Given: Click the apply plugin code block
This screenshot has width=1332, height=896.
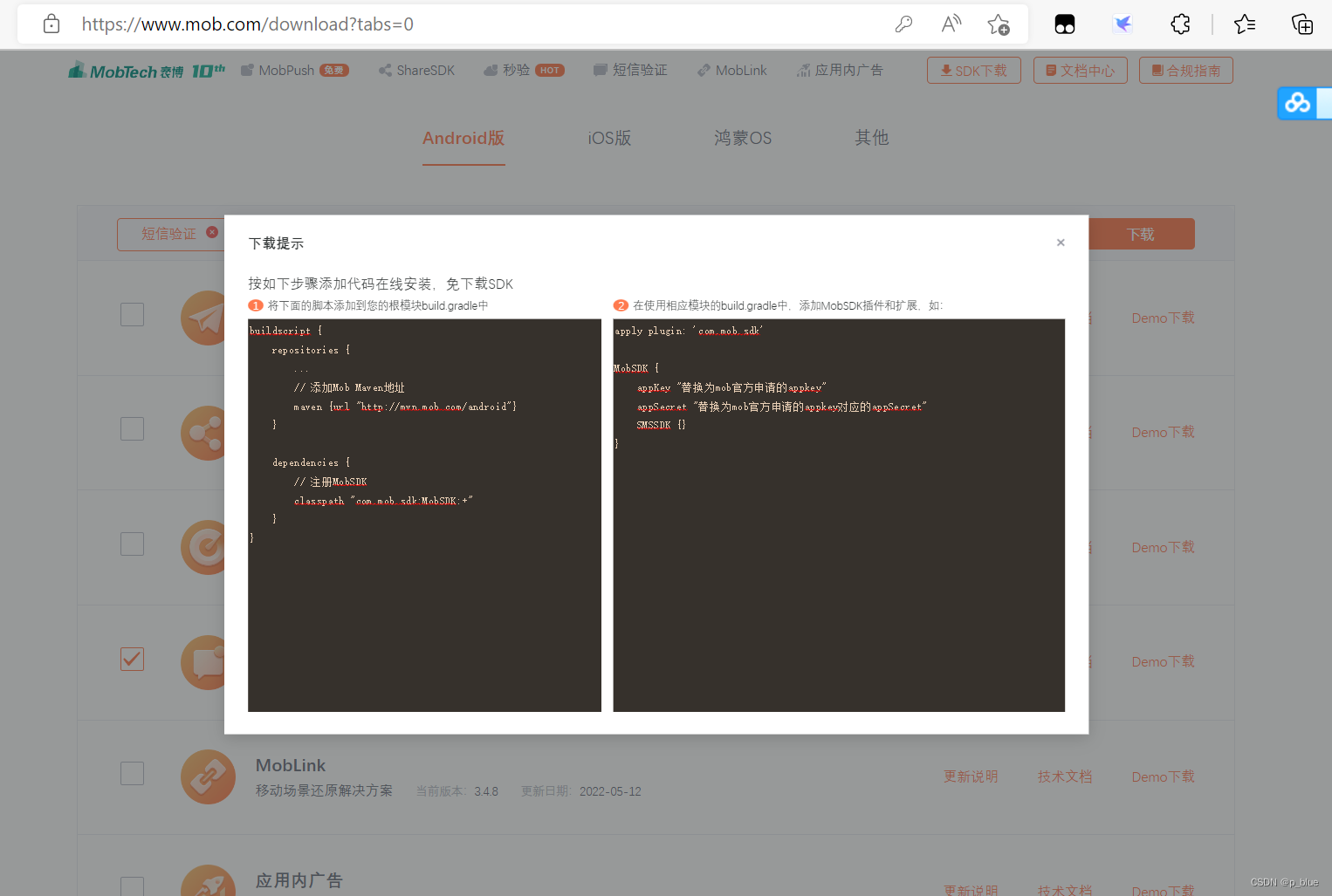Looking at the screenshot, I should point(839,515).
